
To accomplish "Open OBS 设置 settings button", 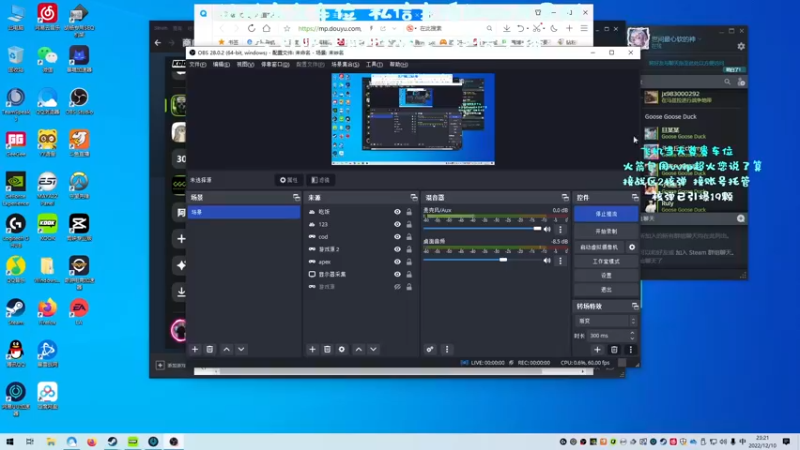I will point(606,276).
